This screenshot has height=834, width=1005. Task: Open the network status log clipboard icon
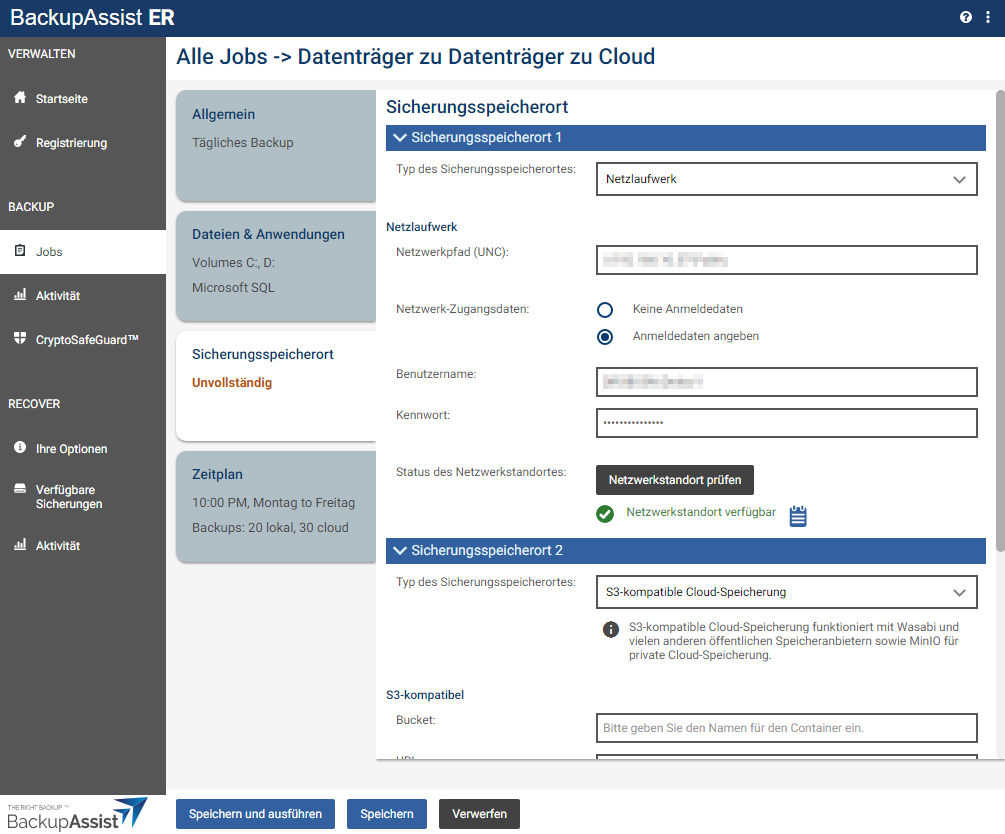click(x=798, y=516)
